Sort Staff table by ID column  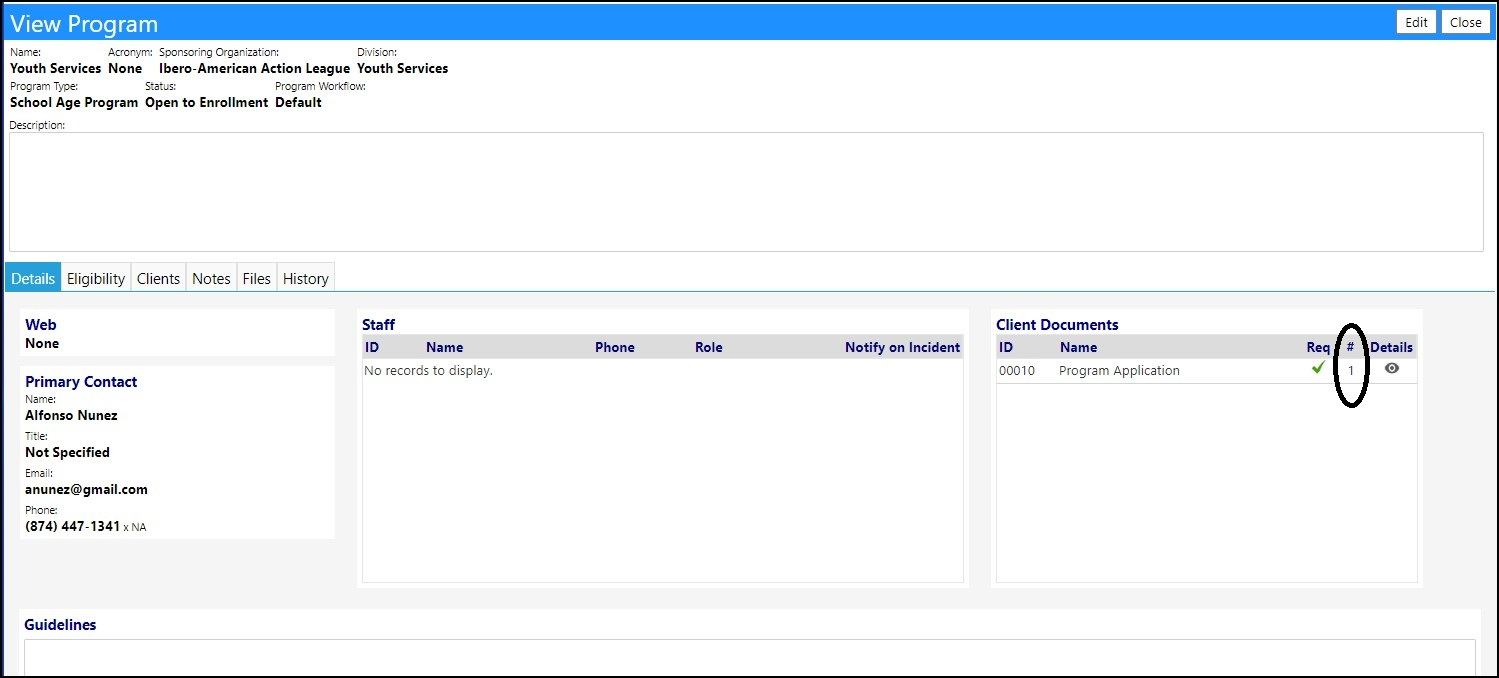click(372, 347)
